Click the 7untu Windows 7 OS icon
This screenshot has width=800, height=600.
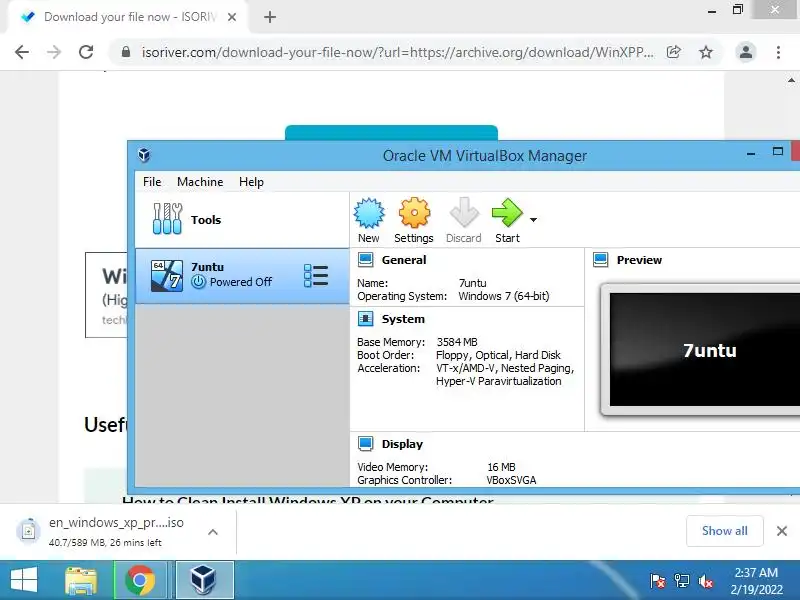pyautogui.click(x=167, y=276)
